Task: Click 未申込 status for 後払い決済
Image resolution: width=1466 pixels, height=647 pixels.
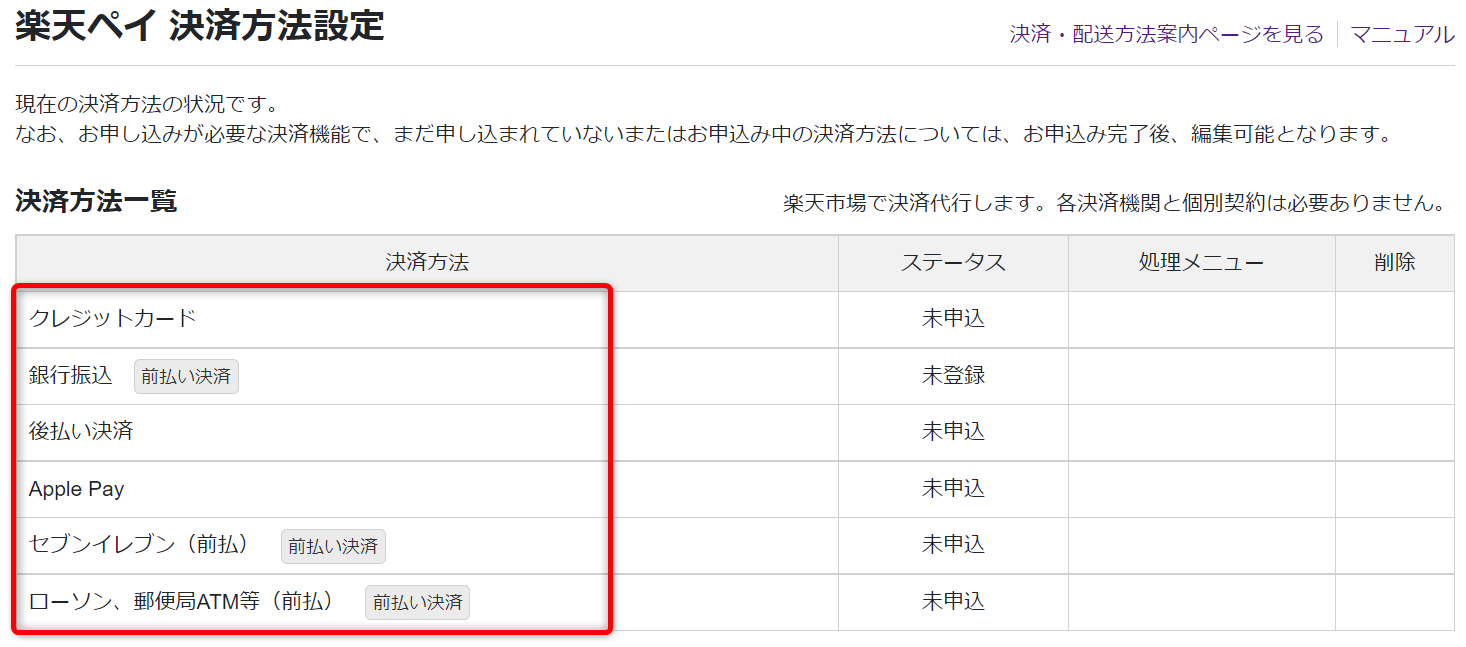Action: [953, 432]
